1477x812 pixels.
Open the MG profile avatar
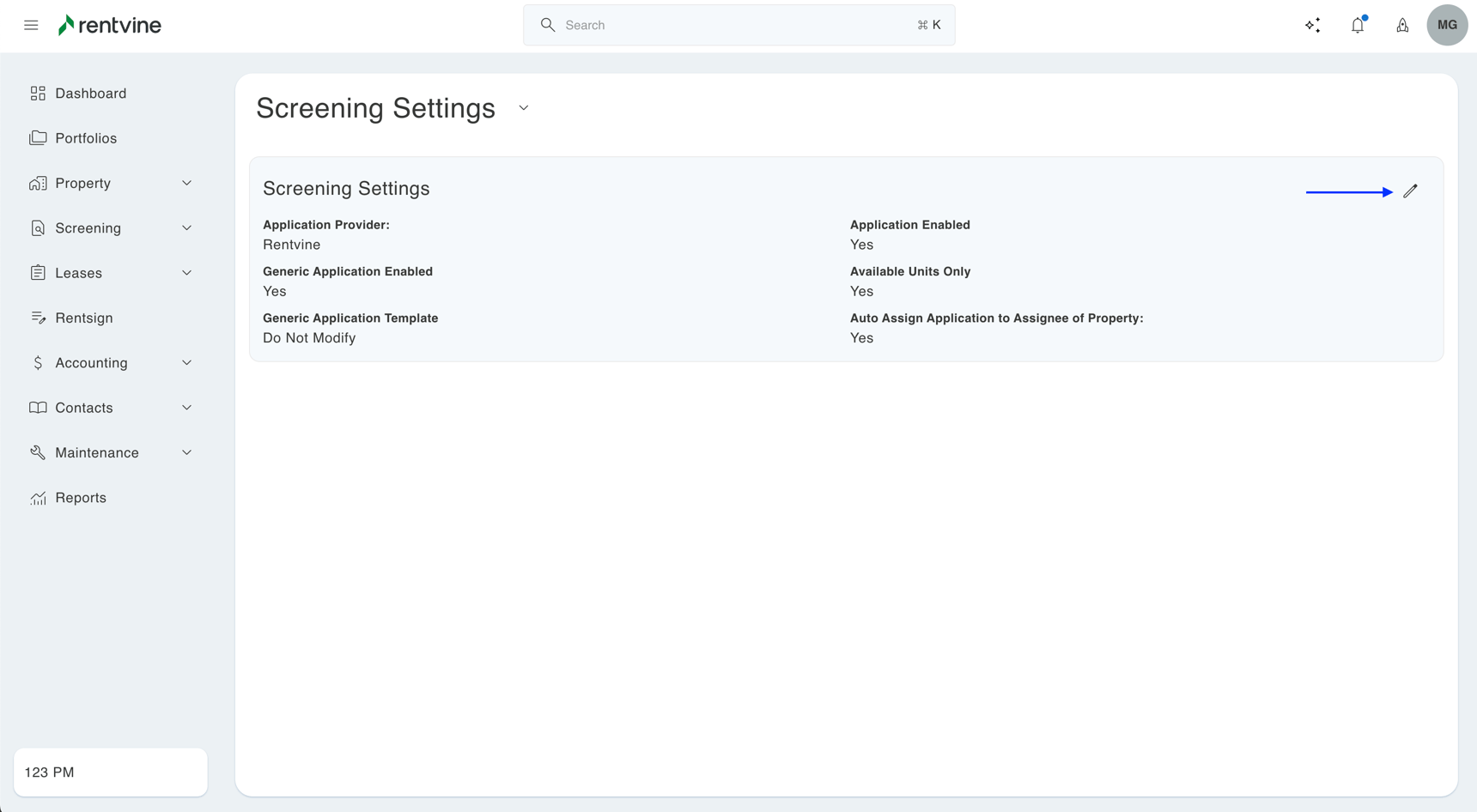(1447, 25)
